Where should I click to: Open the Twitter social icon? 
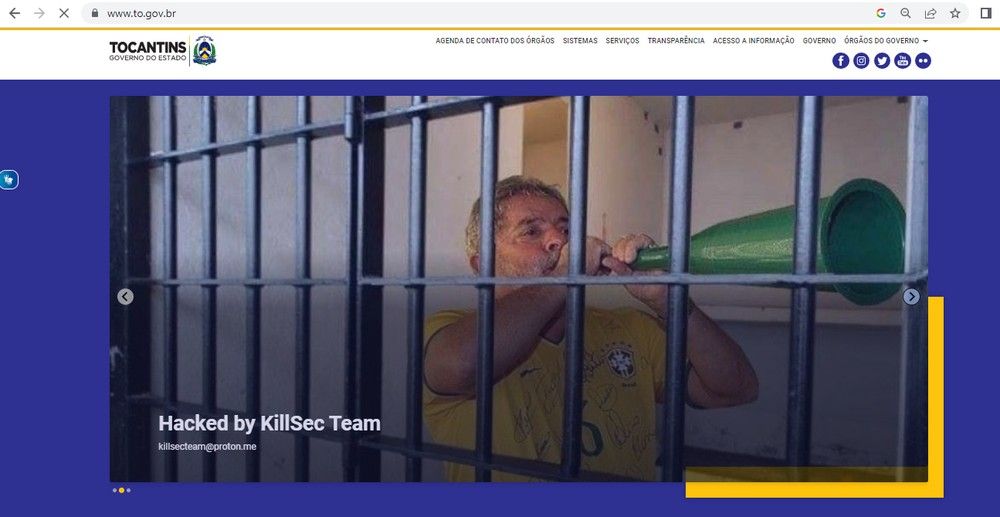881,61
